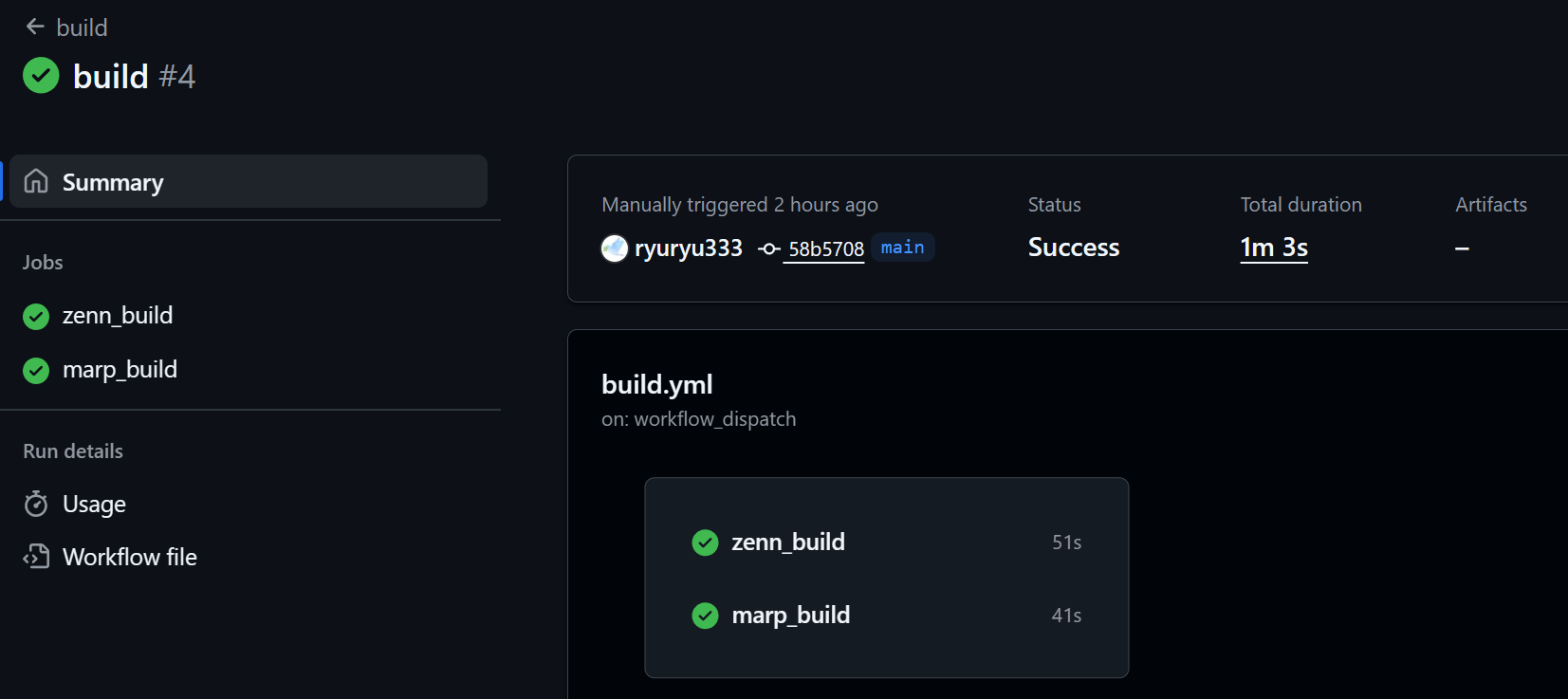The image size is (1568, 699).
Task: Click the success check on the zenn_build graph node
Action: [x=705, y=543]
